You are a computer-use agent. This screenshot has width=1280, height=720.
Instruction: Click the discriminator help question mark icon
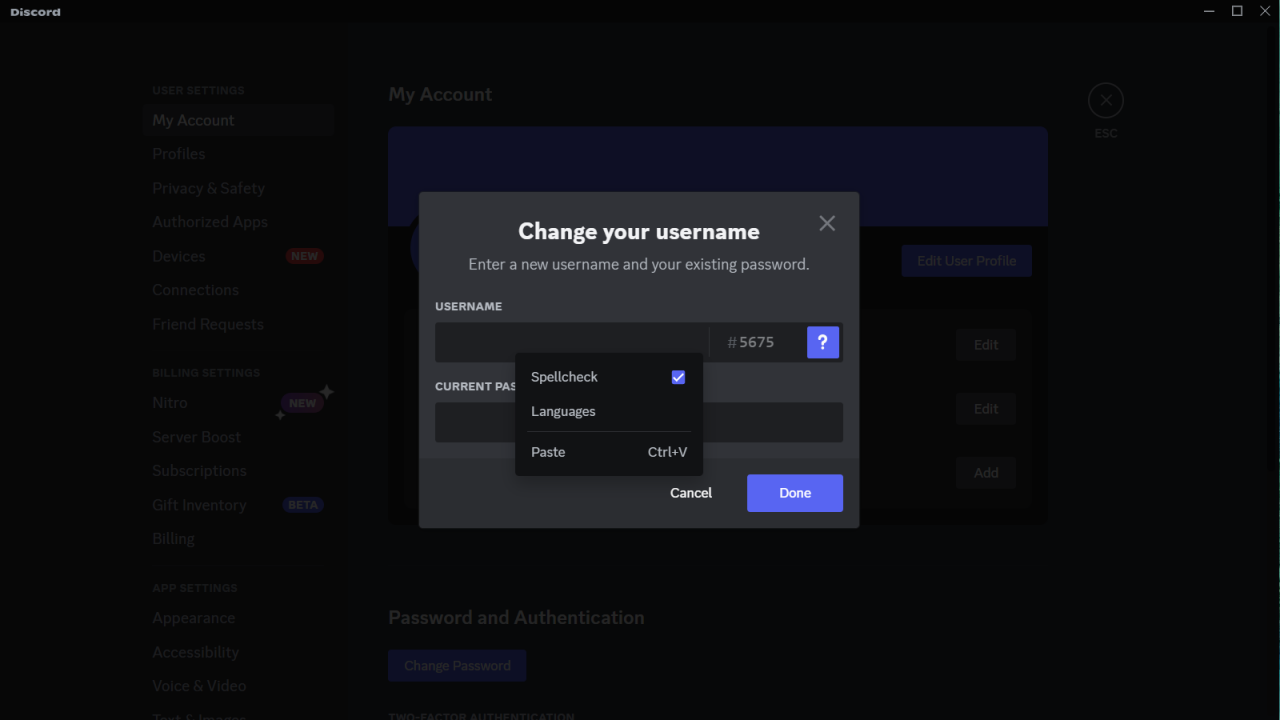pos(823,342)
